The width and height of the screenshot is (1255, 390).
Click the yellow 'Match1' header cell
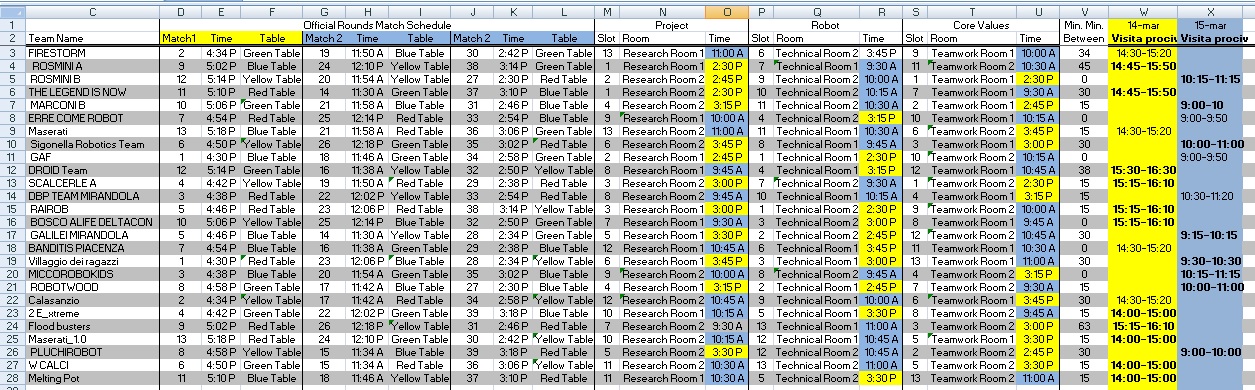pyautogui.click(x=181, y=37)
